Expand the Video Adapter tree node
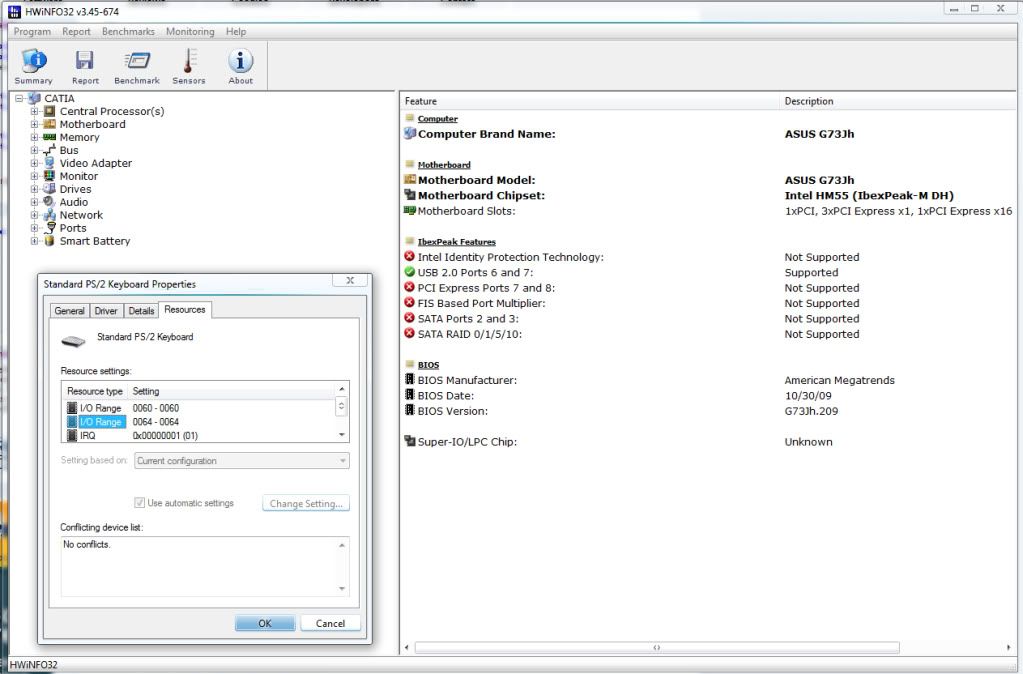The image size is (1023, 674). click(35, 163)
